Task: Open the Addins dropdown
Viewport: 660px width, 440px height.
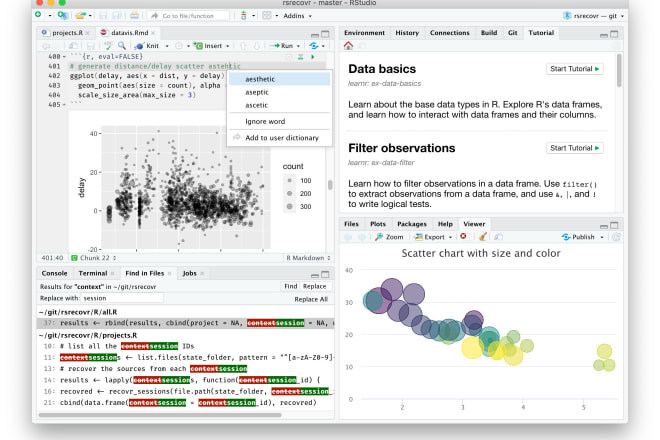Action: click(298, 16)
